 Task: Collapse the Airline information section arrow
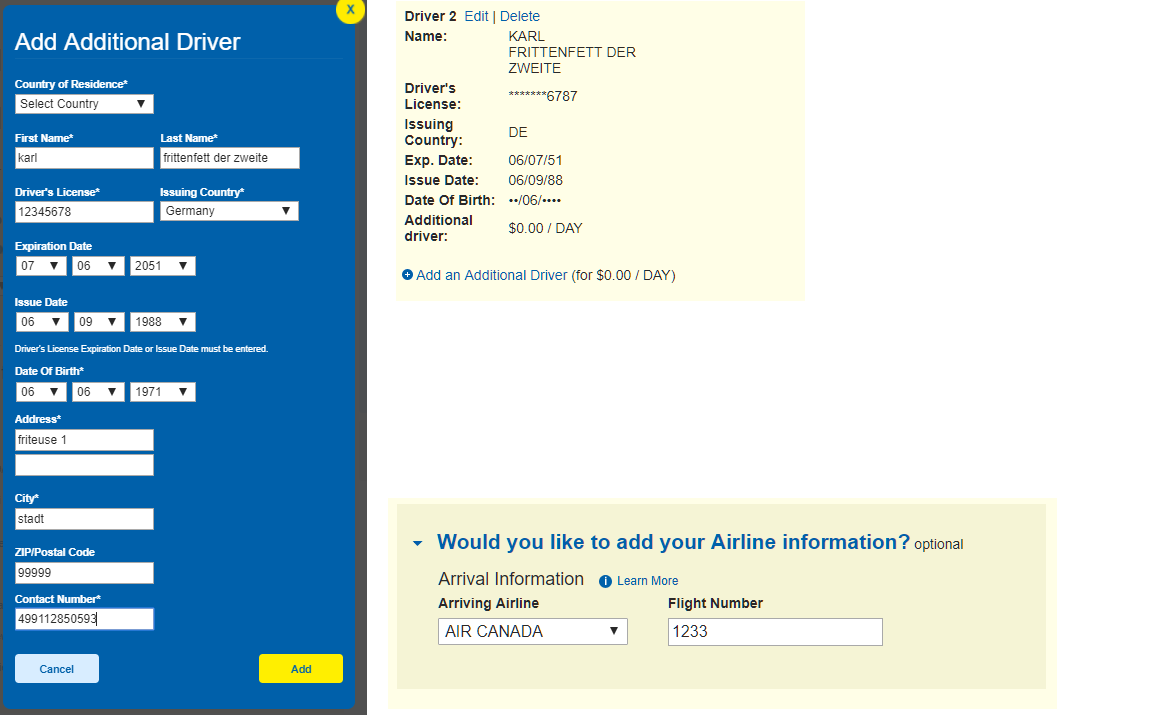(x=418, y=543)
